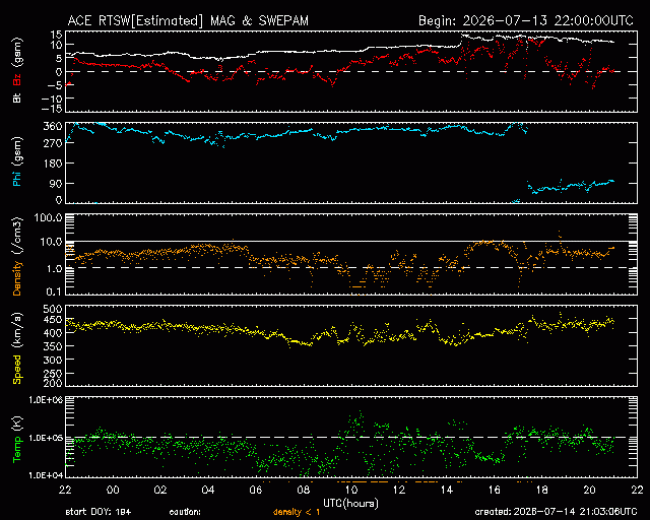Viewport: 650px width, 520px height.
Task: Select the "(K)" unit label
Action: pyautogui.click(x=17, y=423)
